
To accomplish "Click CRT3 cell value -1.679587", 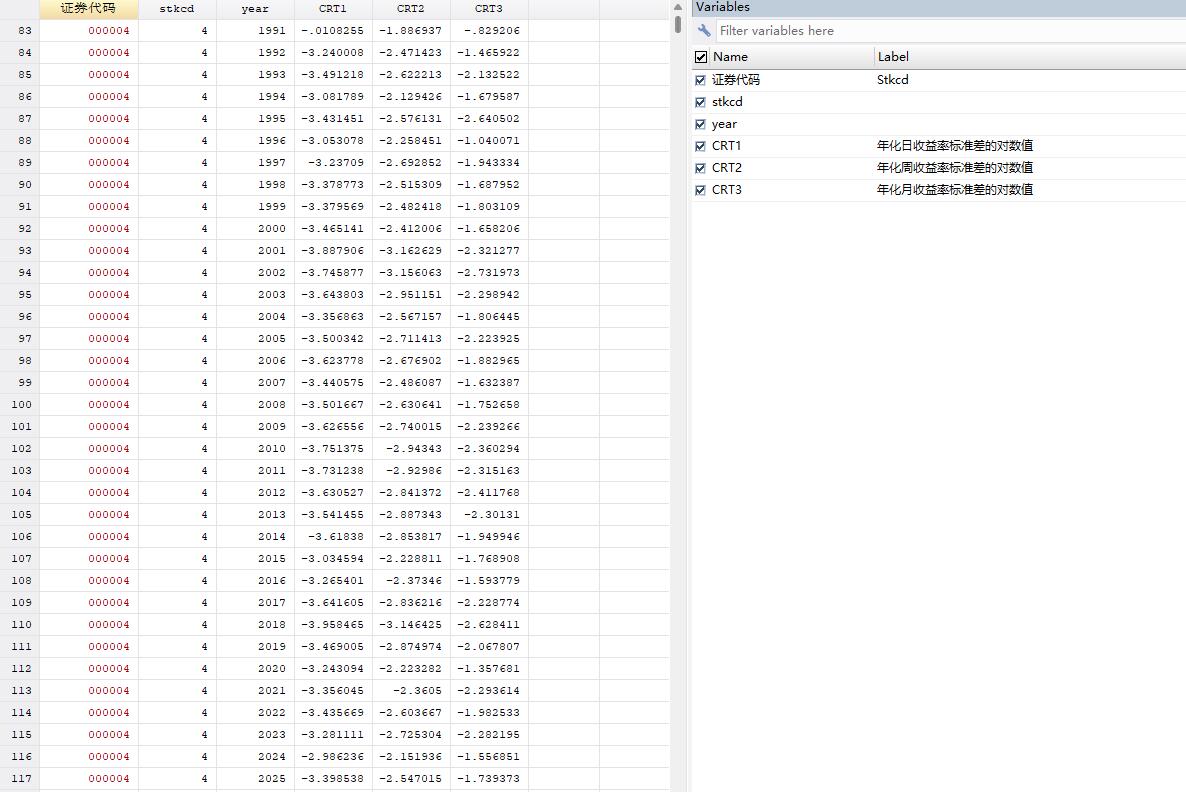I will click(488, 97).
